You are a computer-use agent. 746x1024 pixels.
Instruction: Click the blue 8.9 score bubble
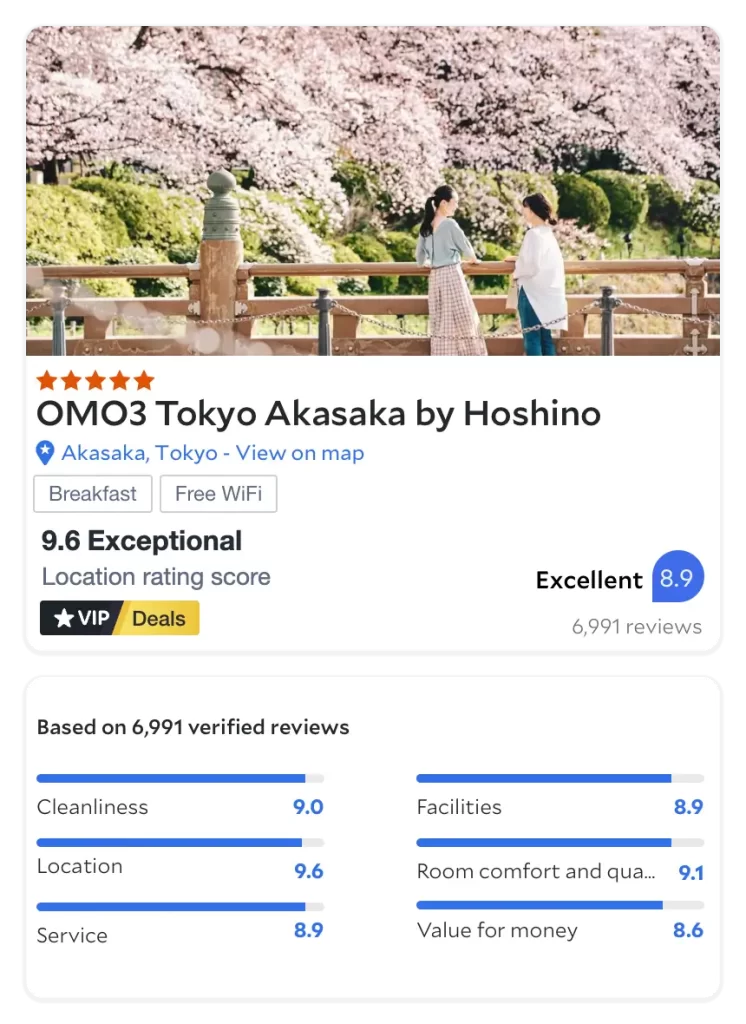tap(678, 579)
